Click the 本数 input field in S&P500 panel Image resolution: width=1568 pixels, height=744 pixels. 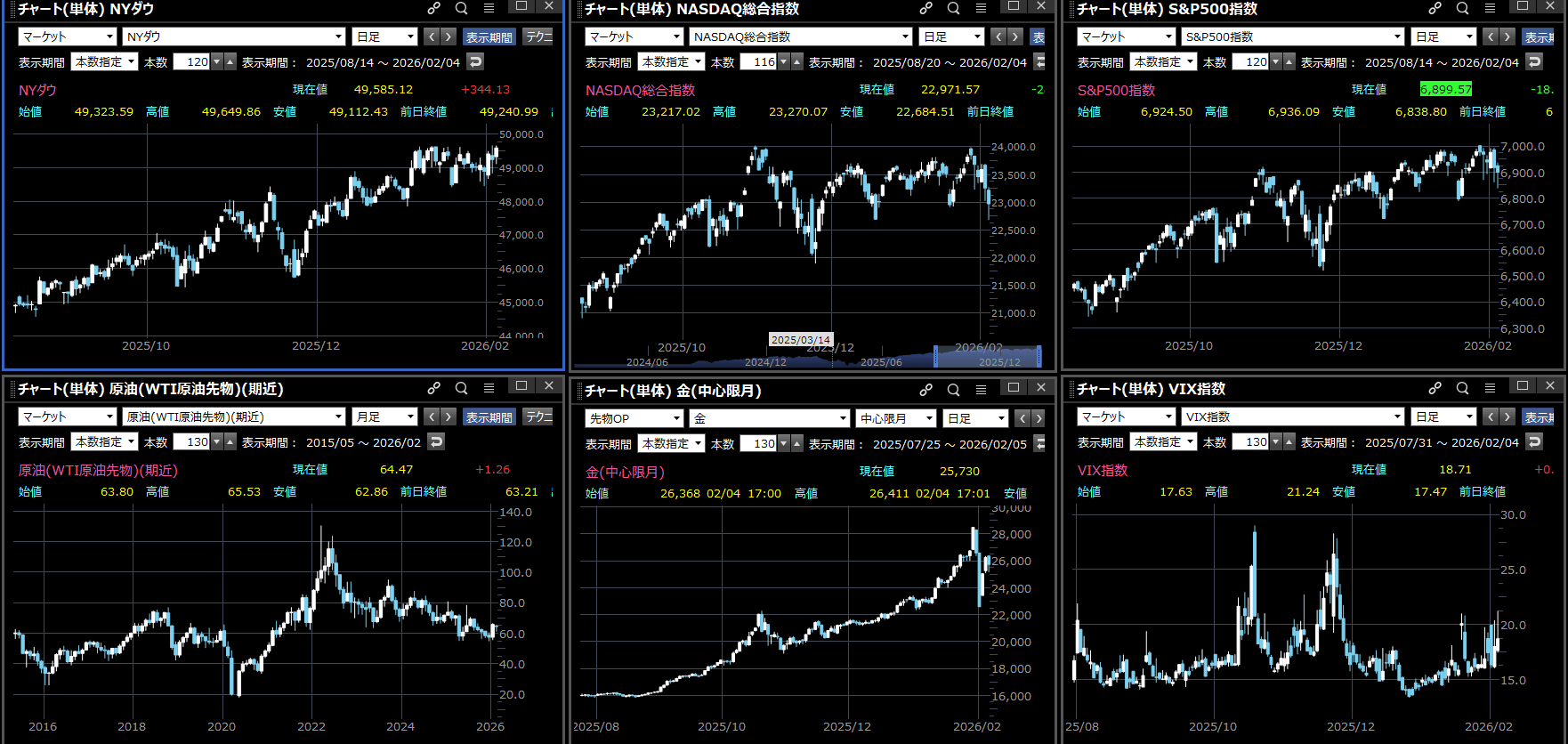coord(1250,61)
